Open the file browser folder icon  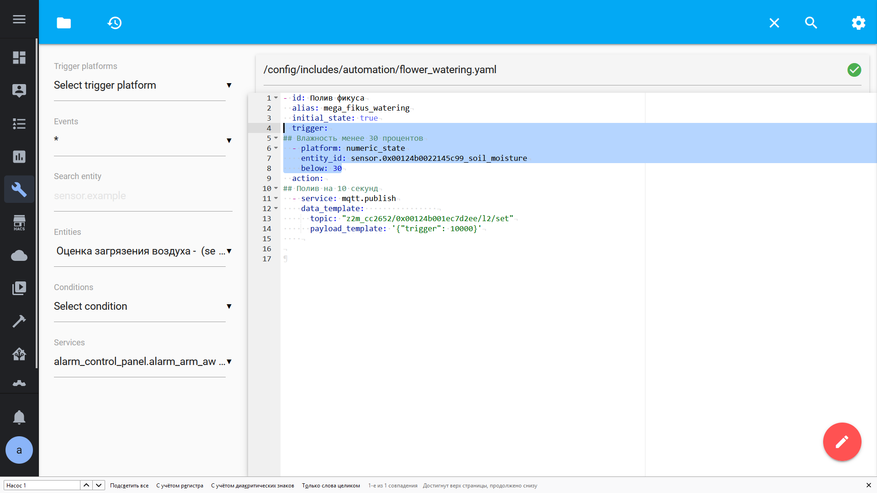click(64, 22)
